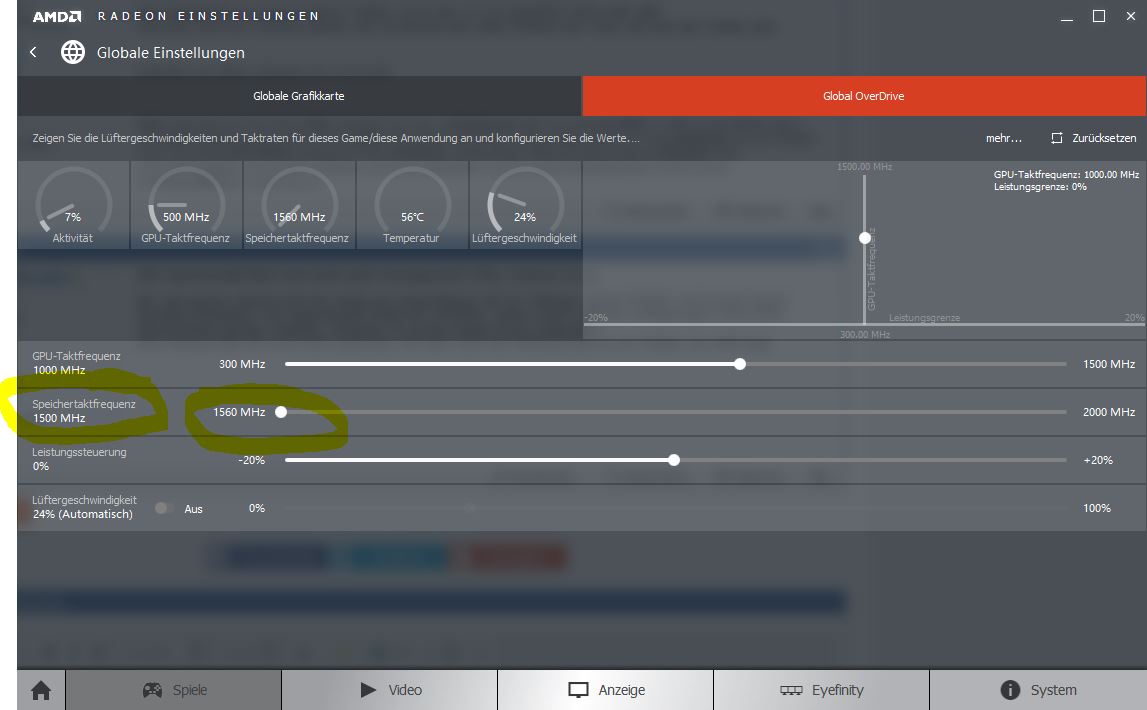The image size is (1147, 710).
Task: Click the GPU-Taktfrequenz 500 MHz gauge
Action: (x=186, y=205)
